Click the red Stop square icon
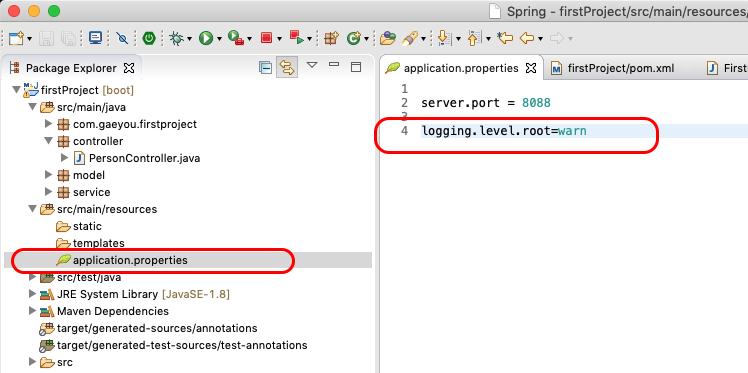Image resolution: width=748 pixels, height=373 pixels. [x=266, y=38]
